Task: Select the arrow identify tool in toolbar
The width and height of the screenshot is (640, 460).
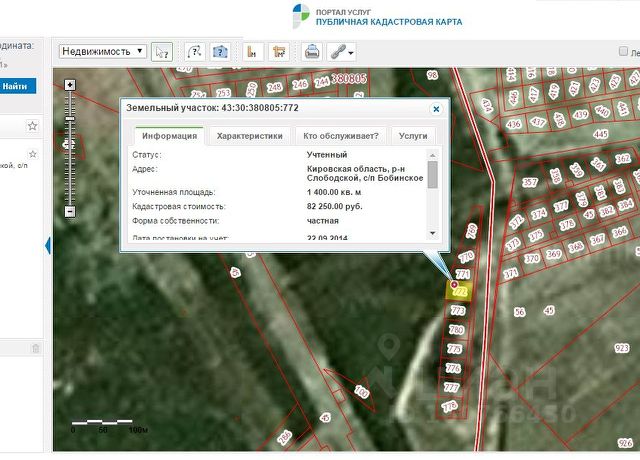Action: pyautogui.click(x=162, y=51)
